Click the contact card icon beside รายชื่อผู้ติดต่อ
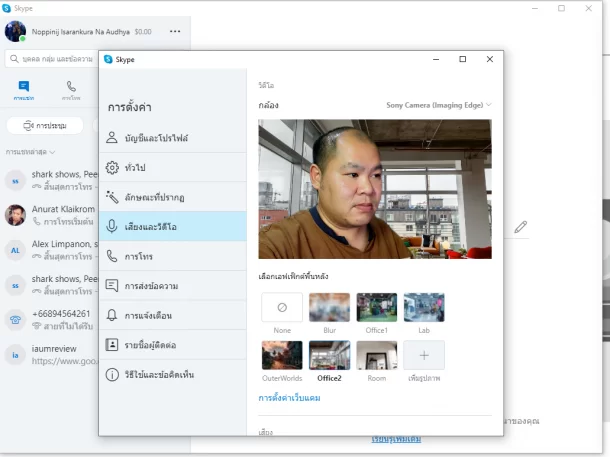 click(x=112, y=345)
